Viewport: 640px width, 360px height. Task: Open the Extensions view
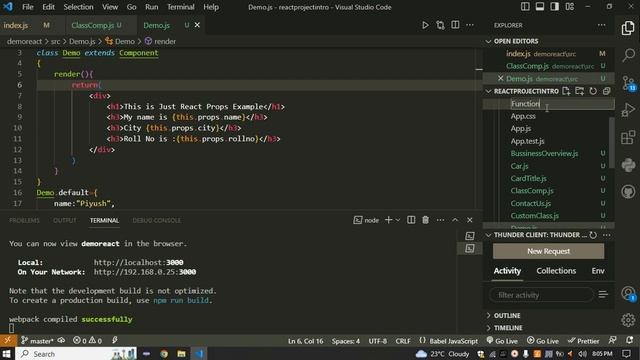pos(628,138)
